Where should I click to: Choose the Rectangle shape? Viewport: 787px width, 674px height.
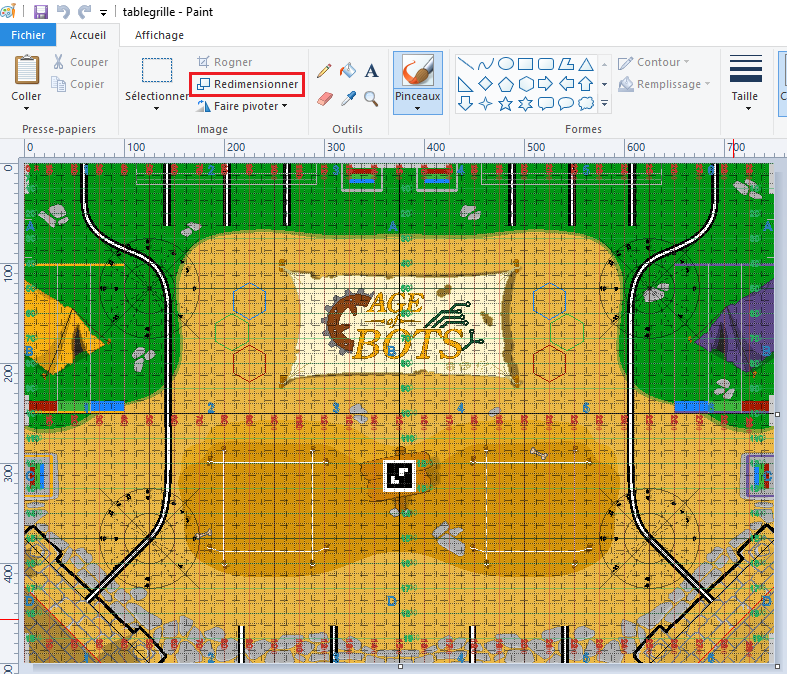coord(526,64)
